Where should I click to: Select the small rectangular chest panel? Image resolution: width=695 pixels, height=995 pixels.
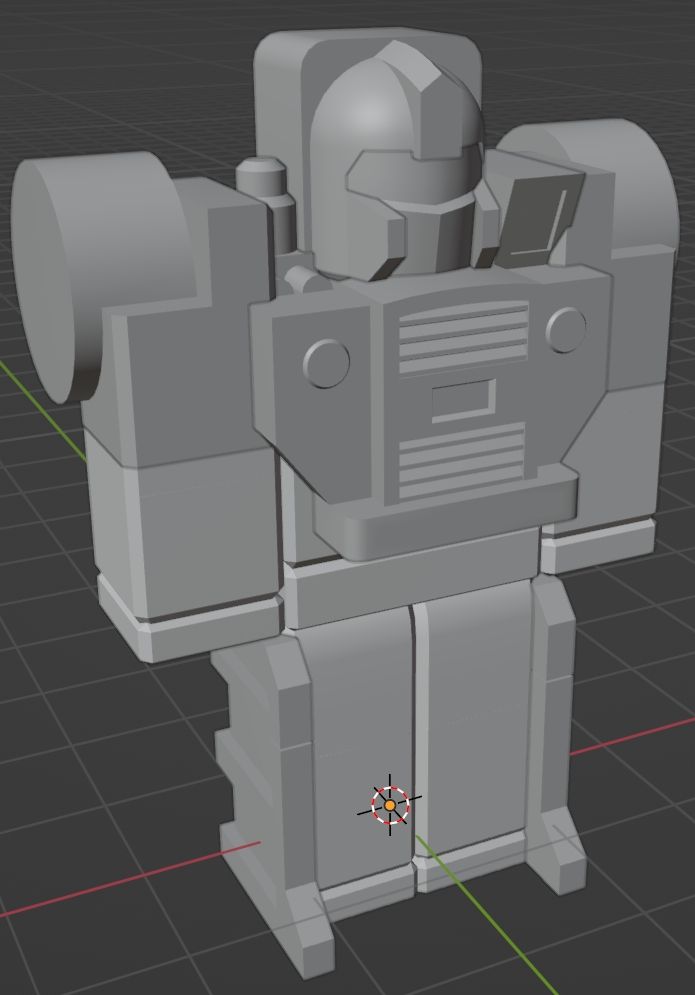[x=464, y=401]
